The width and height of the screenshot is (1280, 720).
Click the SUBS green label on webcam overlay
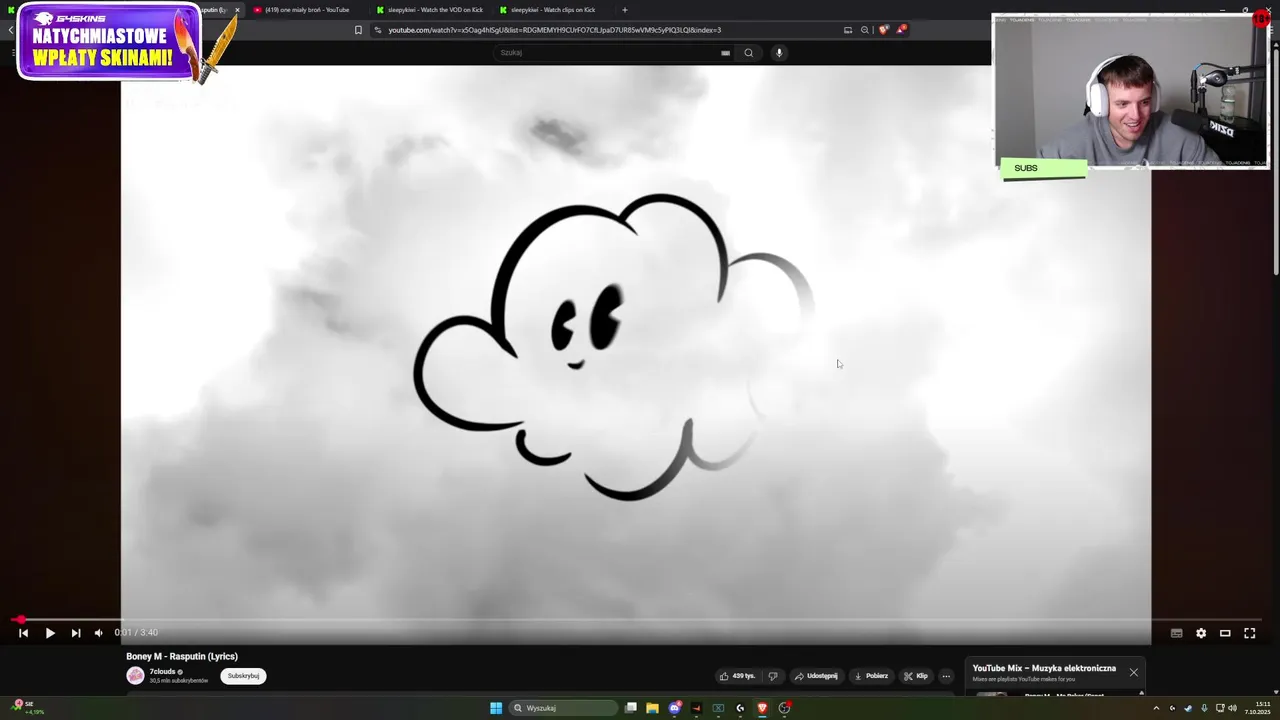(1043, 168)
